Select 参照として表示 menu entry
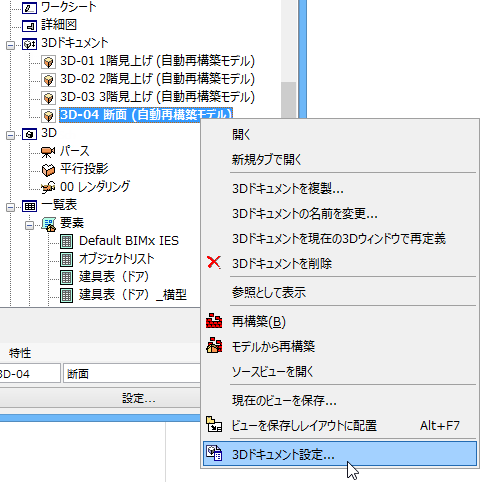 click(340, 292)
